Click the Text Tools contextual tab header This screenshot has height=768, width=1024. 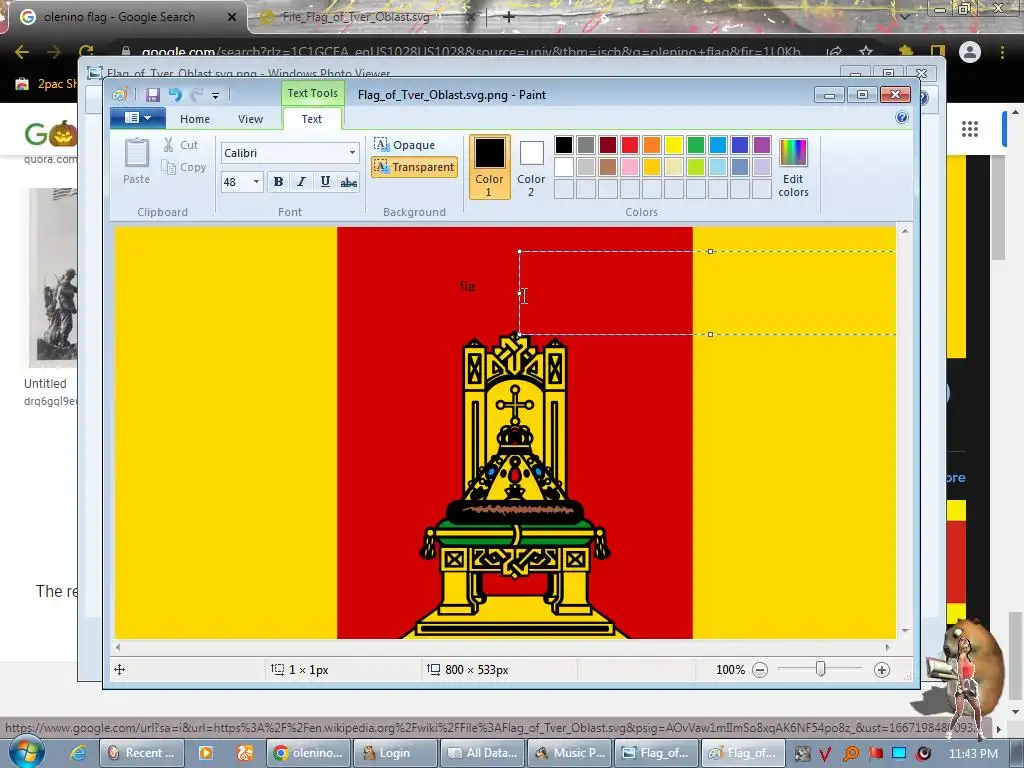click(x=312, y=93)
